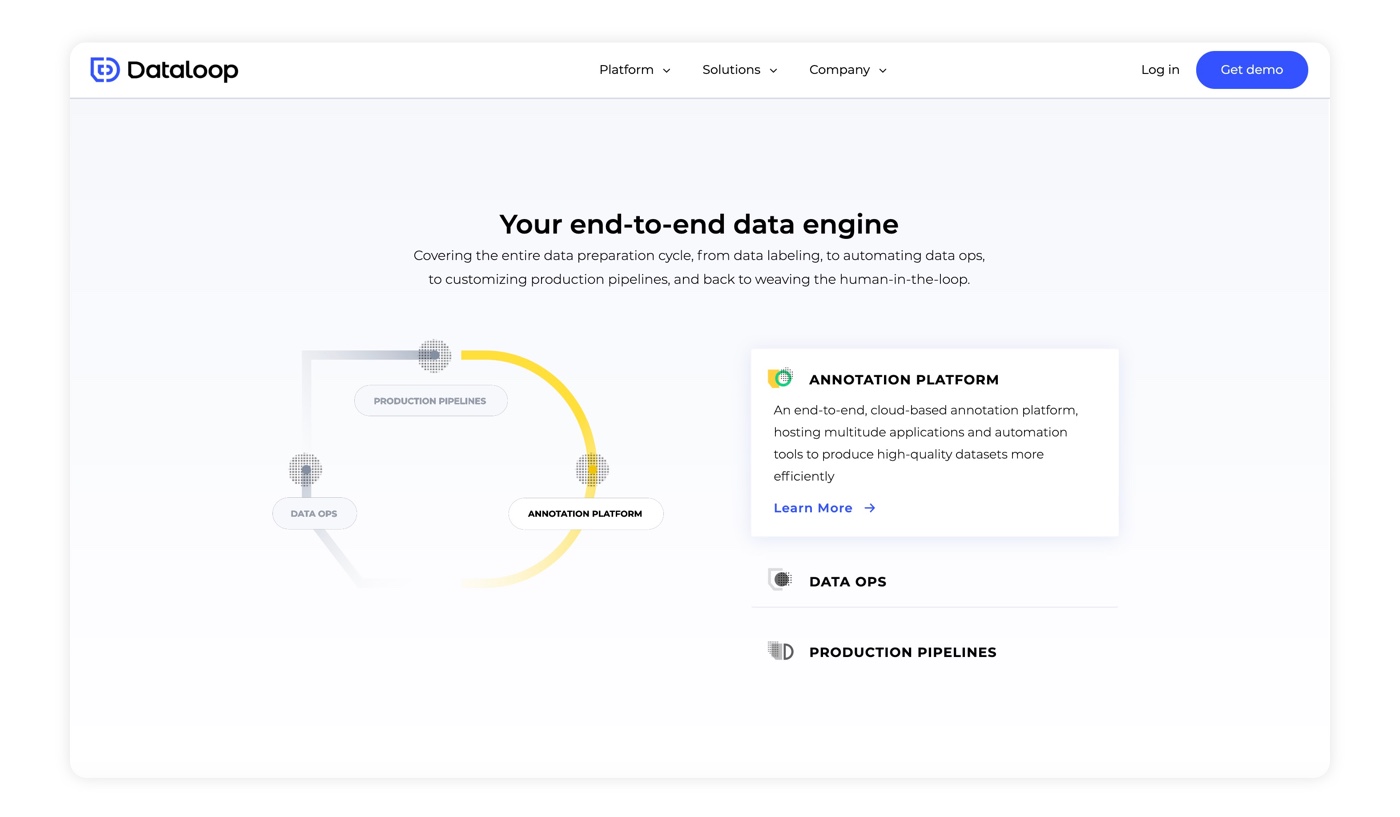
Task: Click the dotted node above Production Pipelines label
Action: (x=434, y=356)
